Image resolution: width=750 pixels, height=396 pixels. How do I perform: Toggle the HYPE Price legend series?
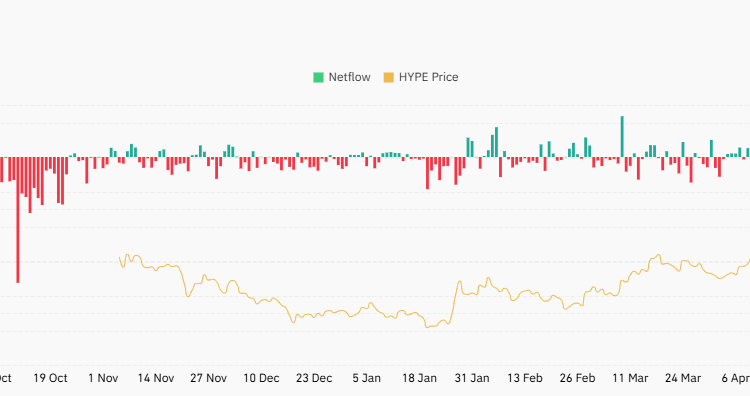click(x=421, y=77)
